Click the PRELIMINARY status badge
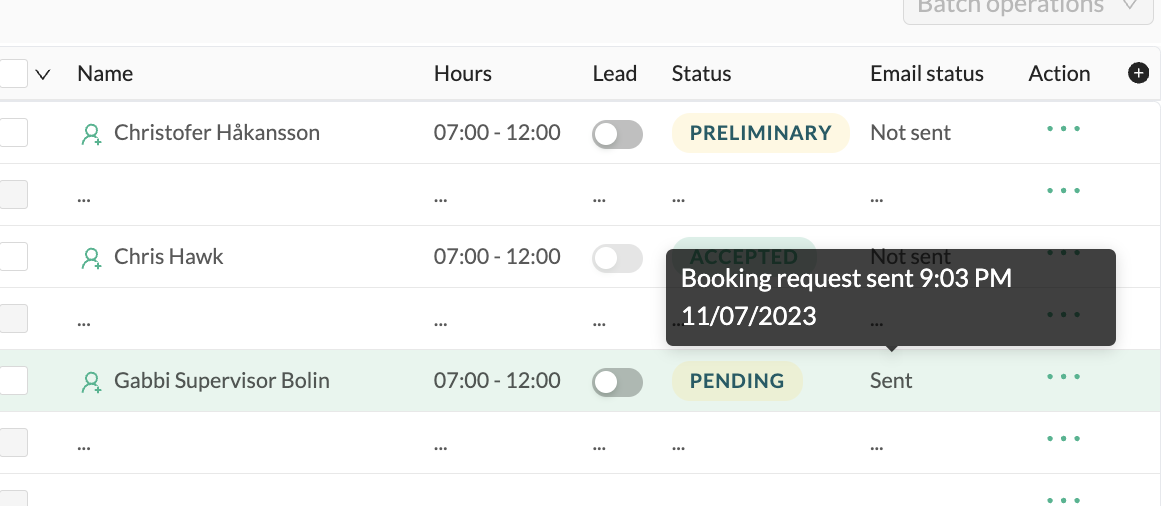The image size is (1174, 506). click(761, 133)
